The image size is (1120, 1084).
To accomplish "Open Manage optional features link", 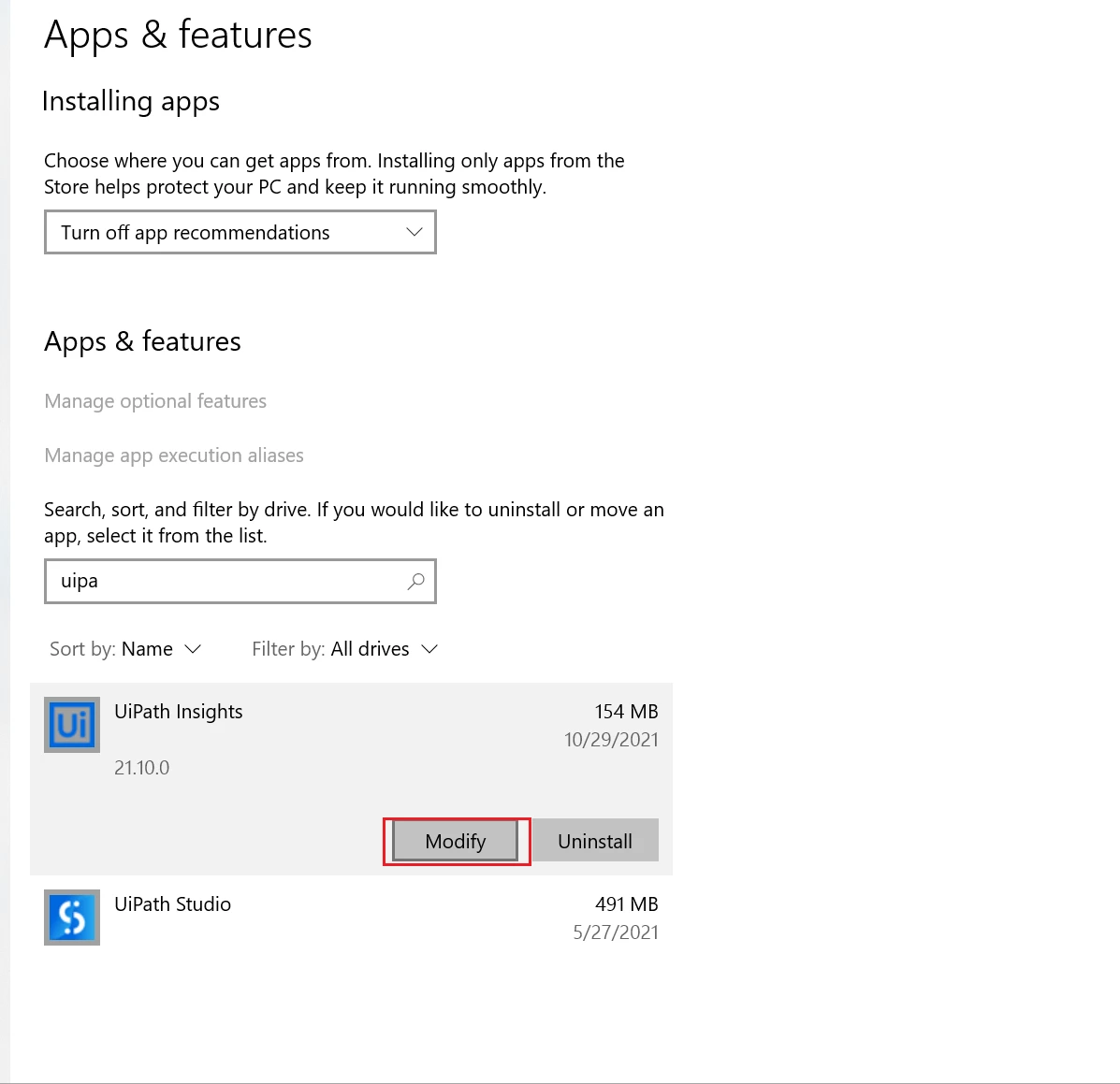I will pos(155,401).
